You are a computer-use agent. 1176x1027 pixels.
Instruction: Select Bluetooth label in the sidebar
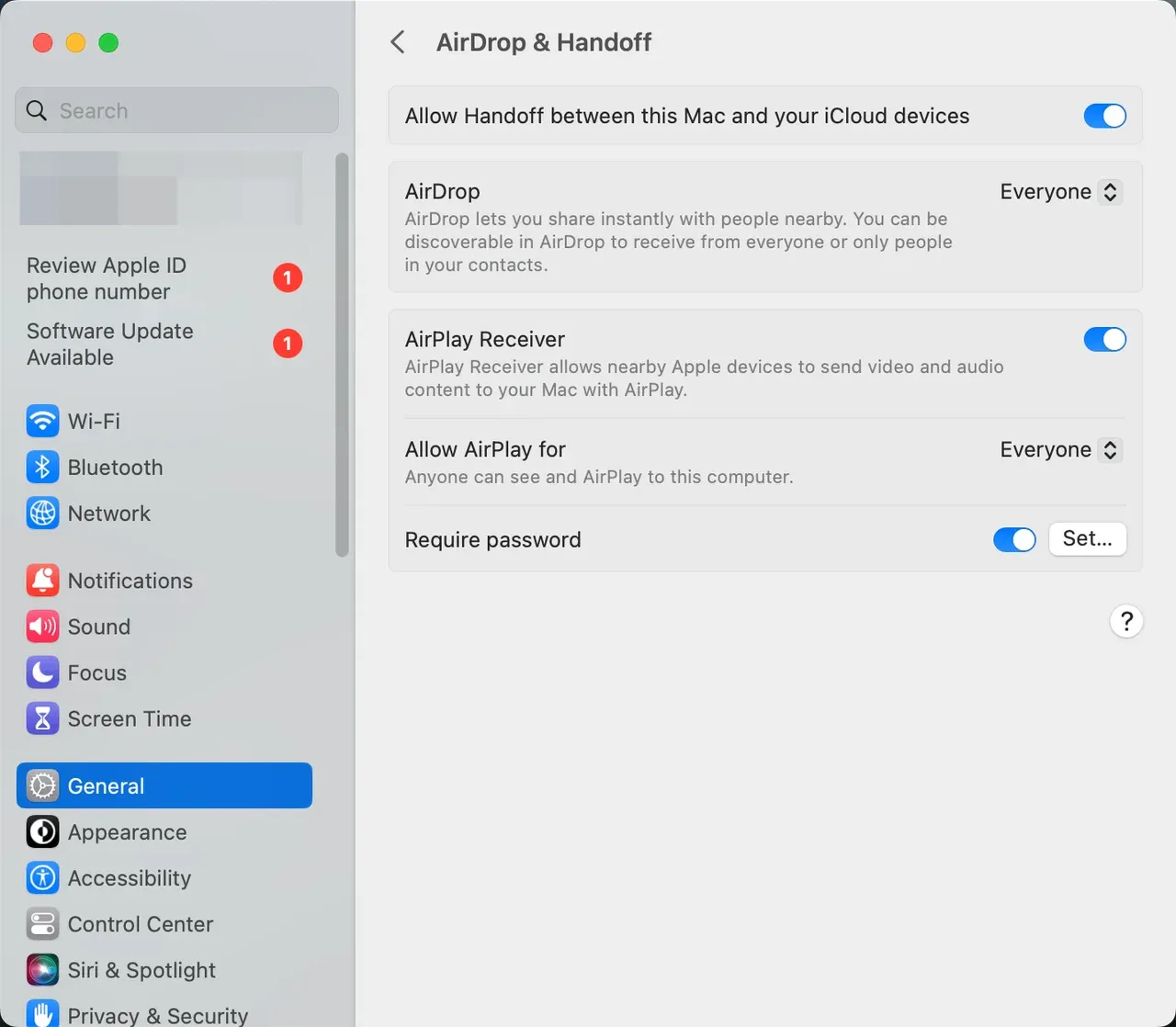115,467
